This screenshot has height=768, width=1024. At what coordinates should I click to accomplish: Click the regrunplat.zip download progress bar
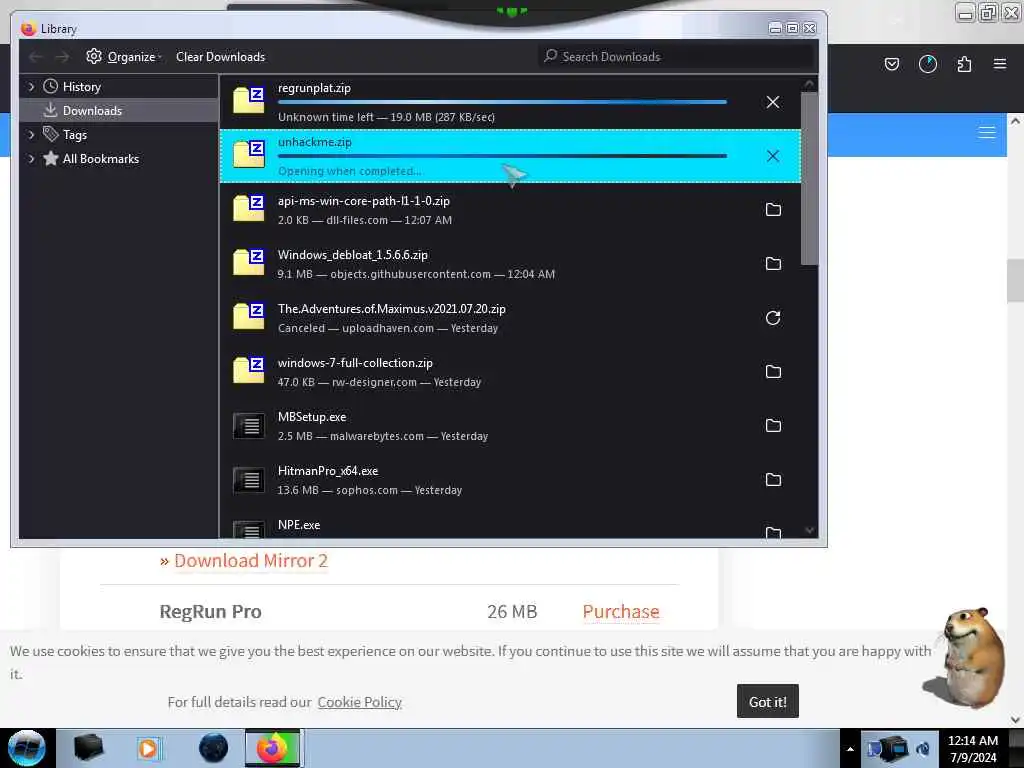pyautogui.click(x=502, y=102)
